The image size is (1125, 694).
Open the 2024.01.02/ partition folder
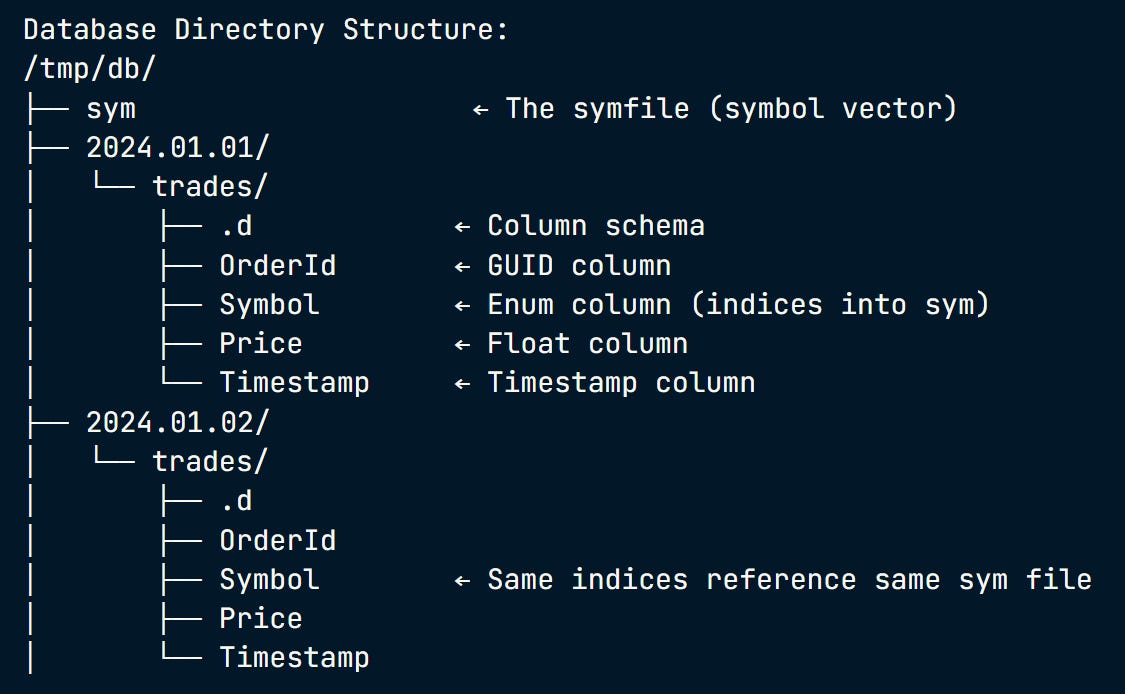(177, 422)
